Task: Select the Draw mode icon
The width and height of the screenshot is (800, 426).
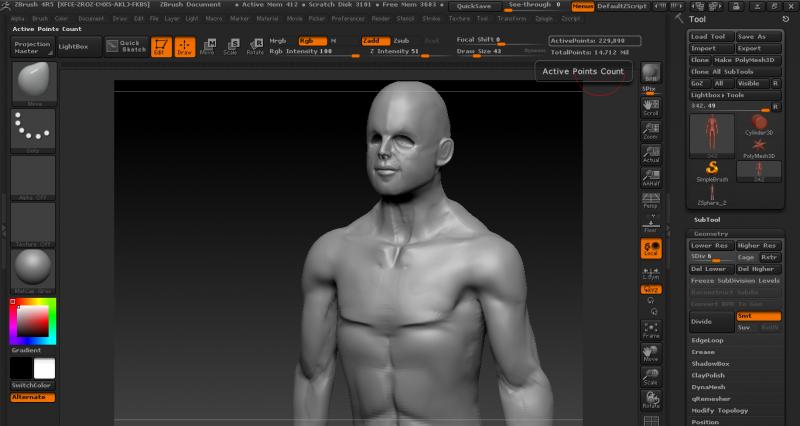Action: click(x=185, y=47)
